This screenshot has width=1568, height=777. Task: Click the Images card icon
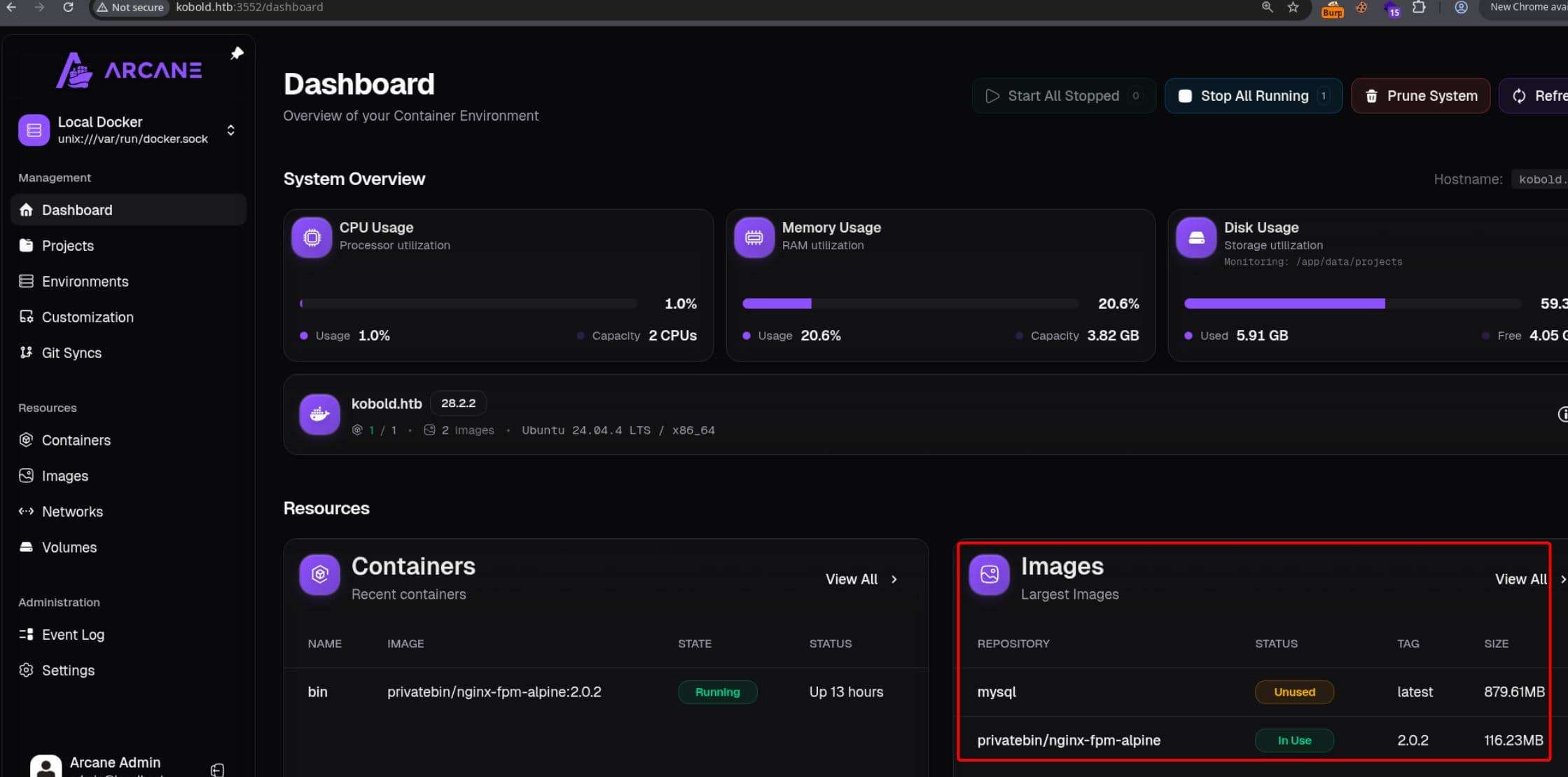click(x=989, y=574)
